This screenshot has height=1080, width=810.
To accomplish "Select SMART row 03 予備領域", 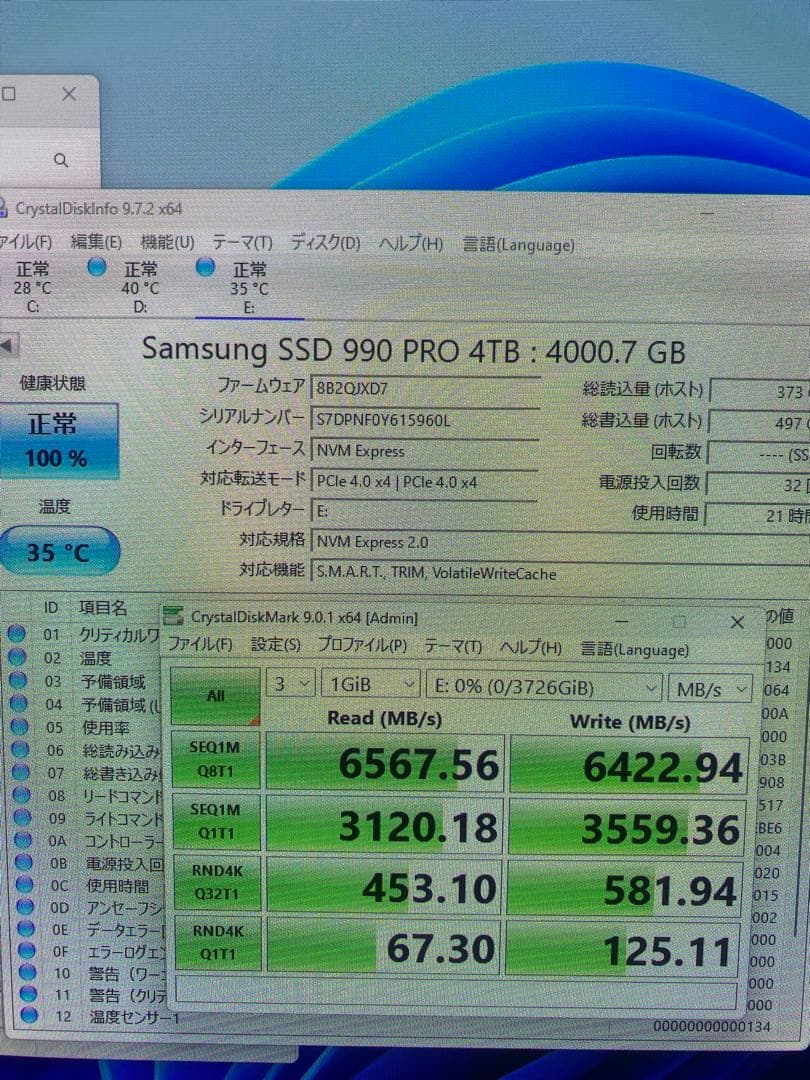I will (x=83, y=681).
